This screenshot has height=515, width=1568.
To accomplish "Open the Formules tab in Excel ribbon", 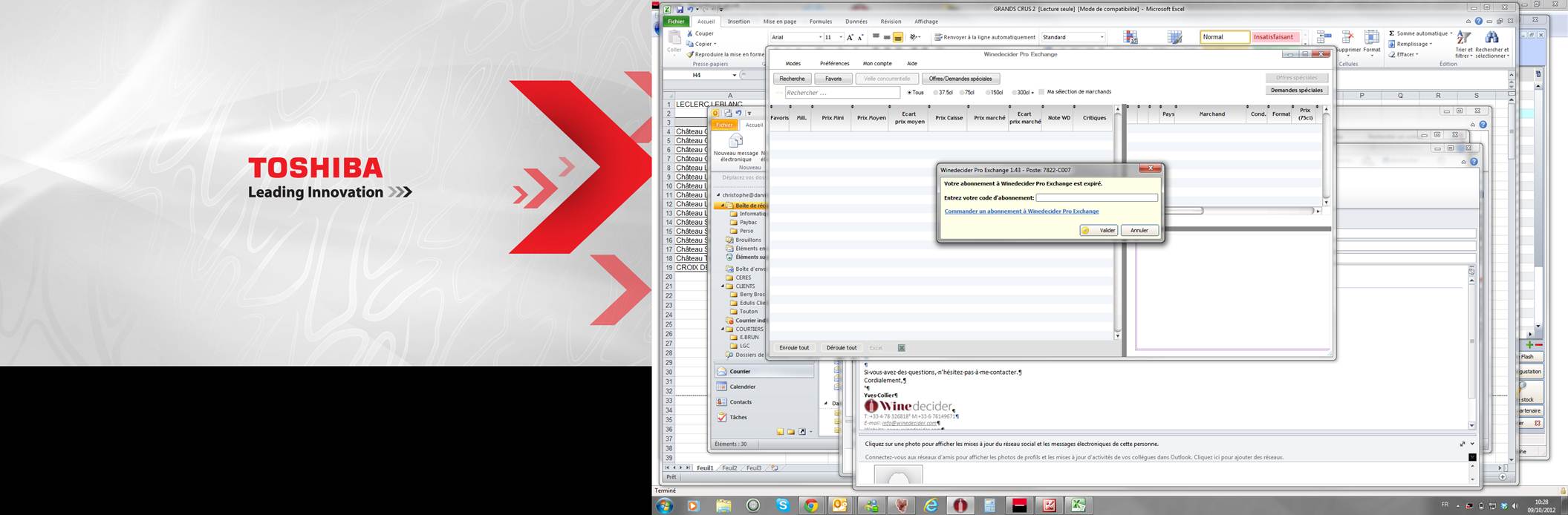I will coord(821,22).
